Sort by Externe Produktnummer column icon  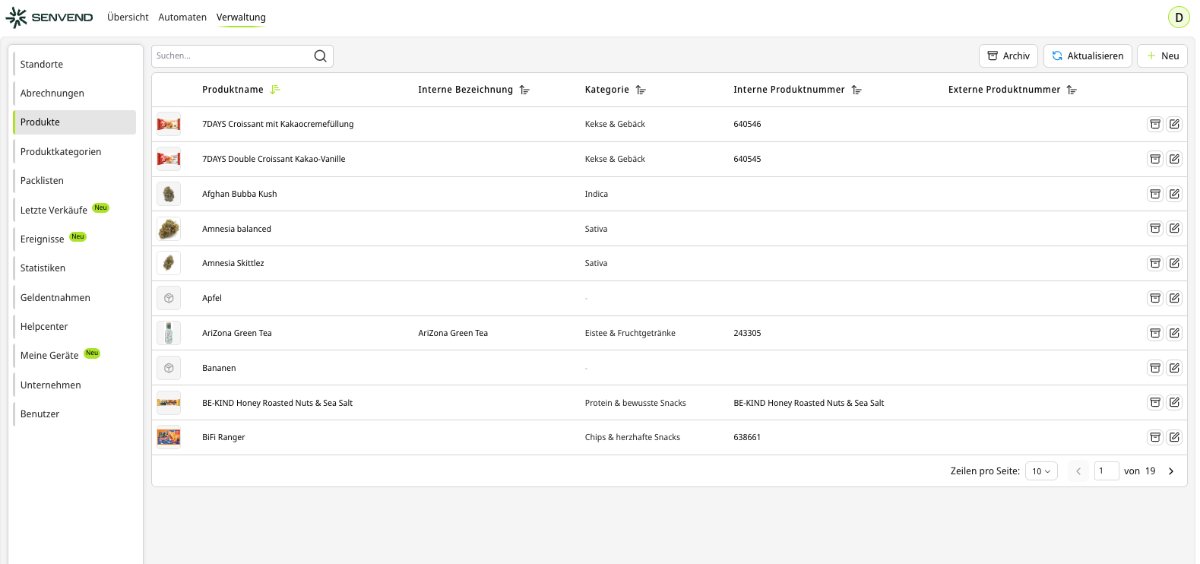point(1071,90)
